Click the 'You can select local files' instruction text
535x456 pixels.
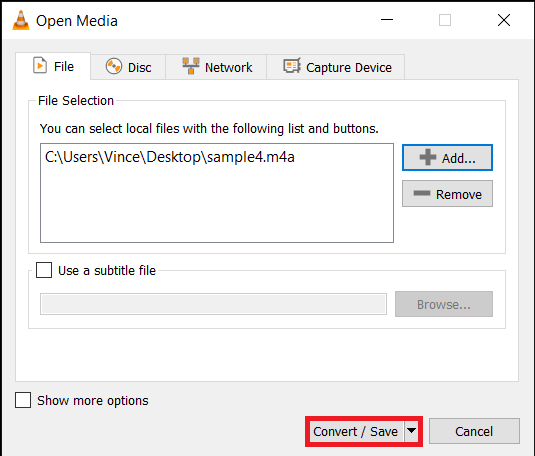point(209,129)
